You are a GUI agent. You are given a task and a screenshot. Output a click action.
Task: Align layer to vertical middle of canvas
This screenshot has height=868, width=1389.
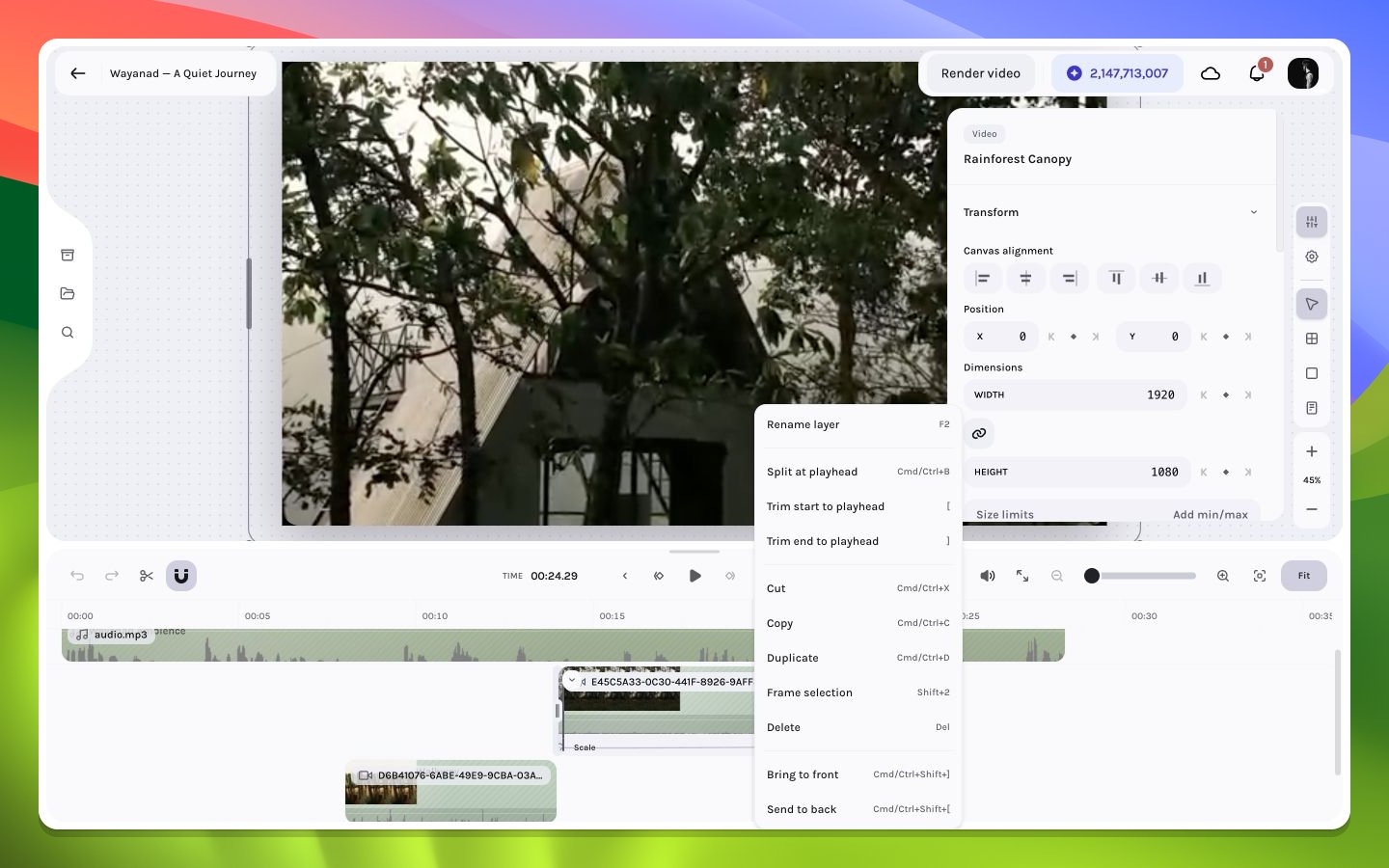(1159, 279)
